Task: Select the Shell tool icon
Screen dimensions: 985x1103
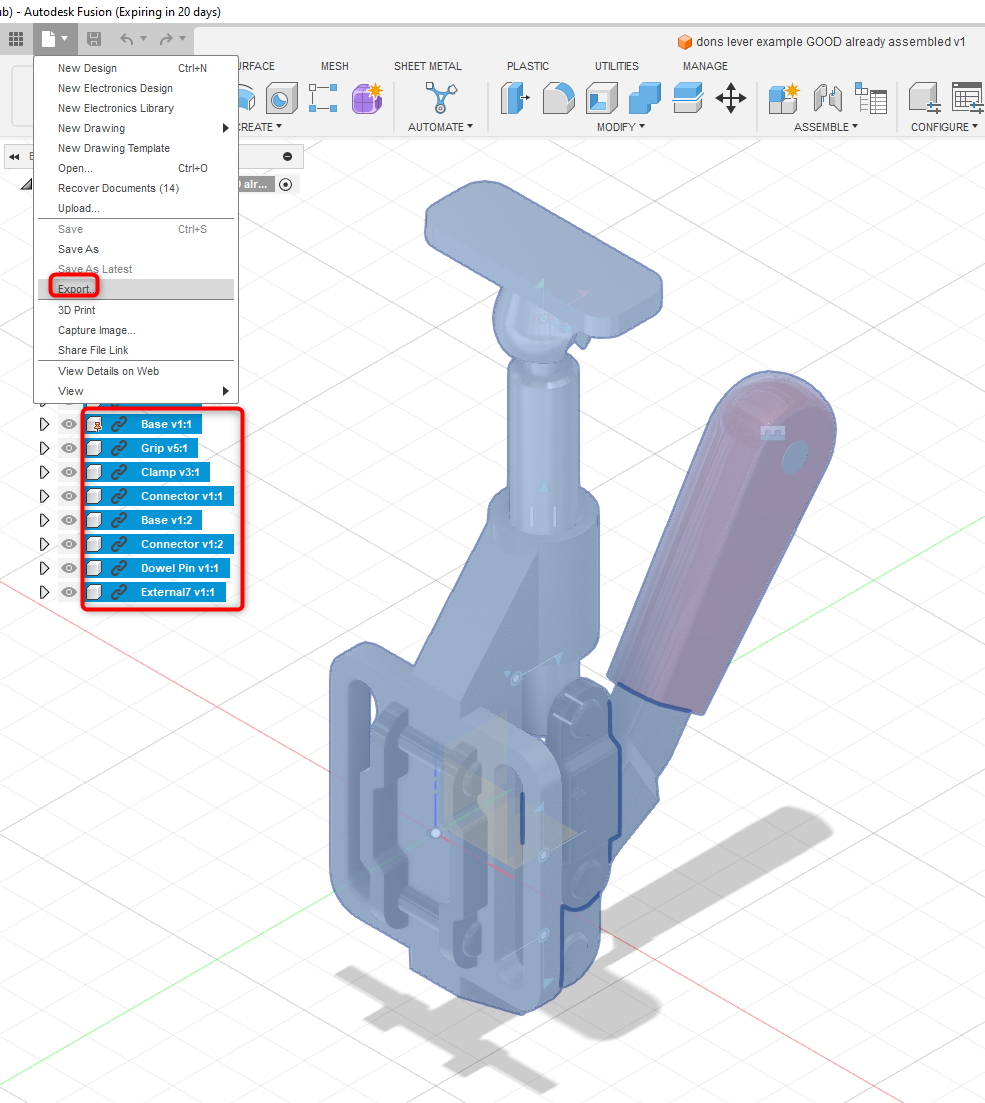Action: point(601,99)
